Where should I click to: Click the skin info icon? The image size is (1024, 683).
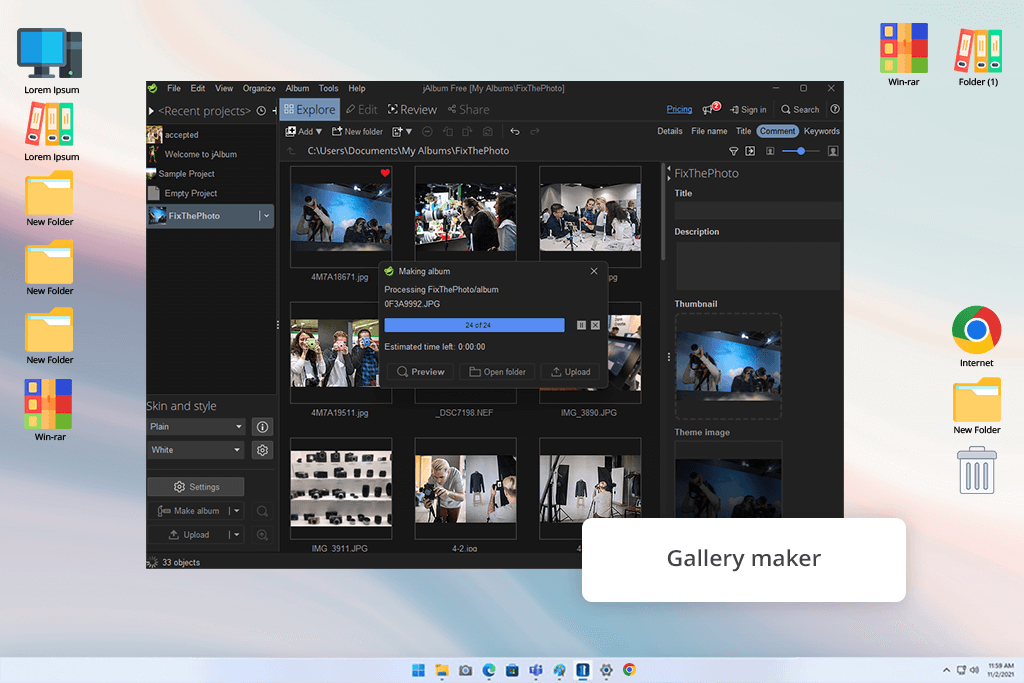click(x=263, y=426)
